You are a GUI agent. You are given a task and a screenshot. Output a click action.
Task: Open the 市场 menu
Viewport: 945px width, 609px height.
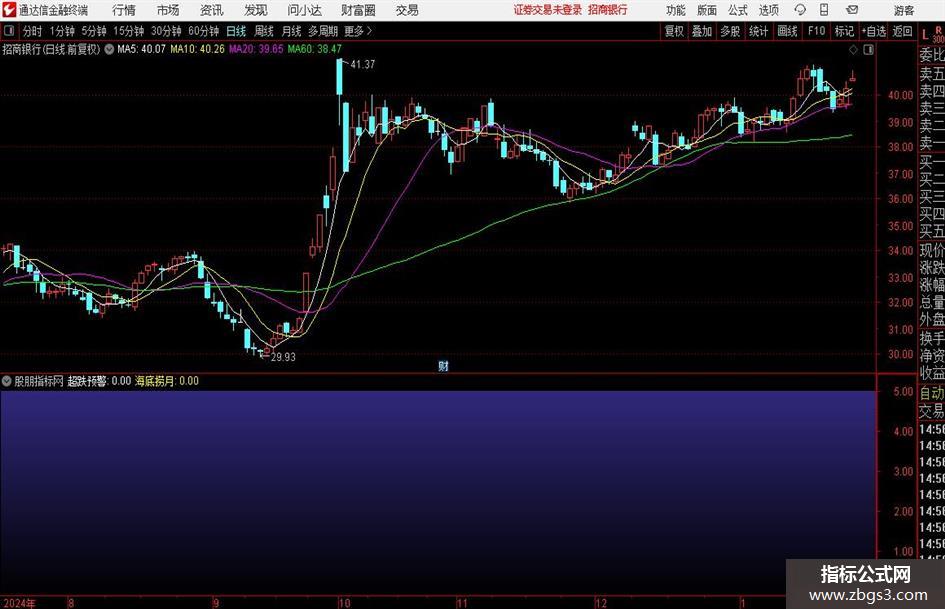[x=168, y=10]
